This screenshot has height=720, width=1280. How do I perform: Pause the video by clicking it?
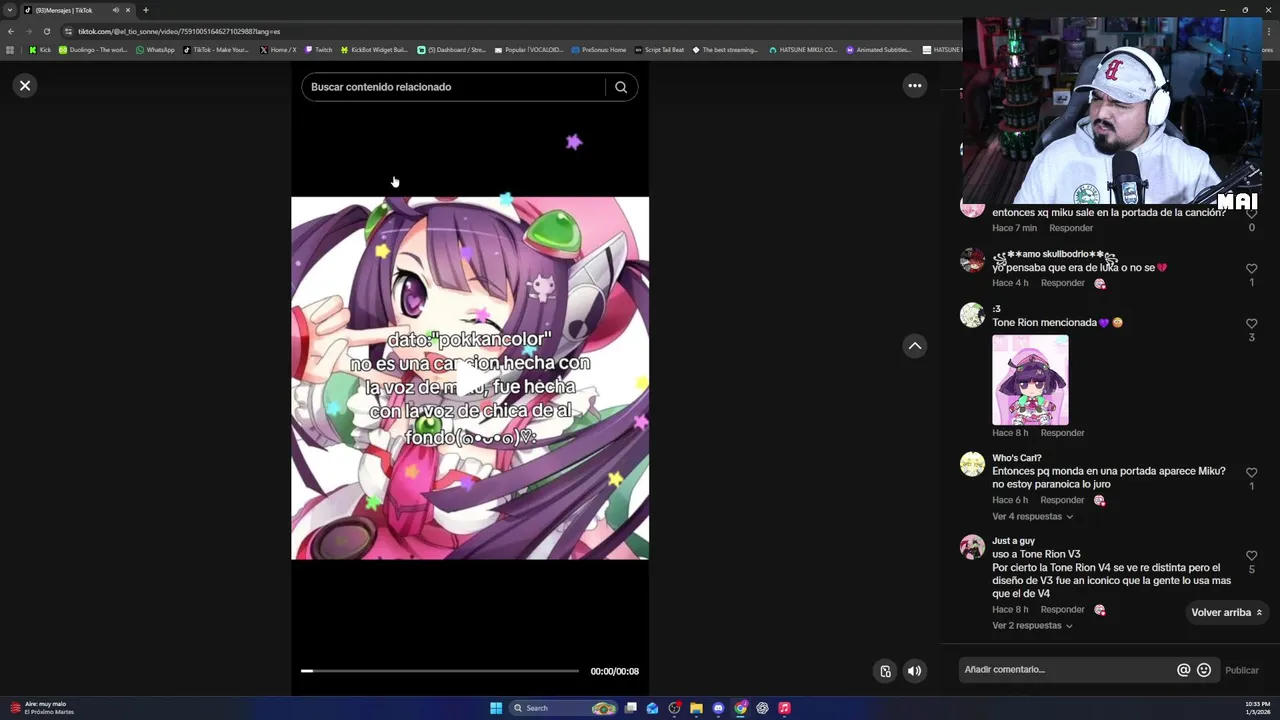(x=470, y=378)
